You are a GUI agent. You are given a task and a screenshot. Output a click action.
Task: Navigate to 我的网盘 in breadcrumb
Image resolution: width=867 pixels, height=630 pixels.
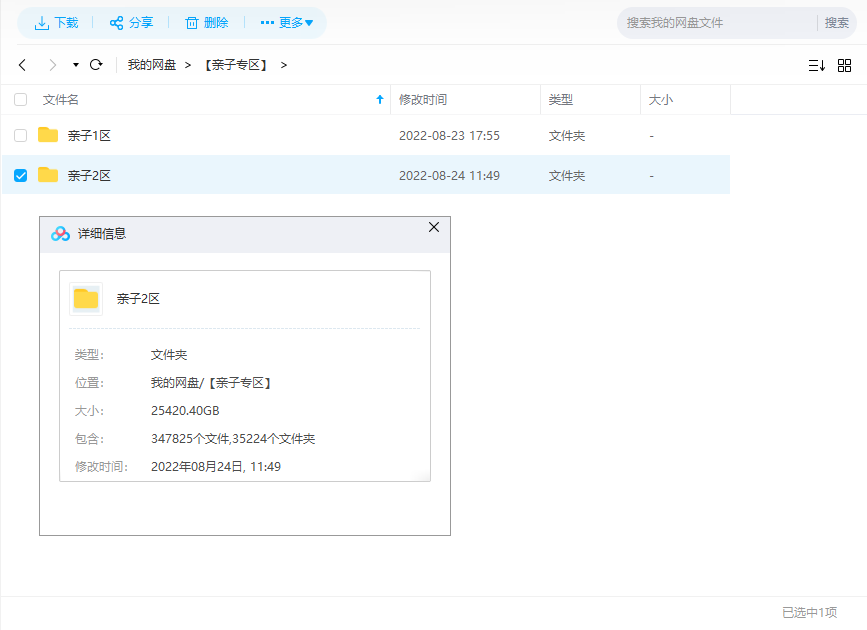tap(151, 65)
